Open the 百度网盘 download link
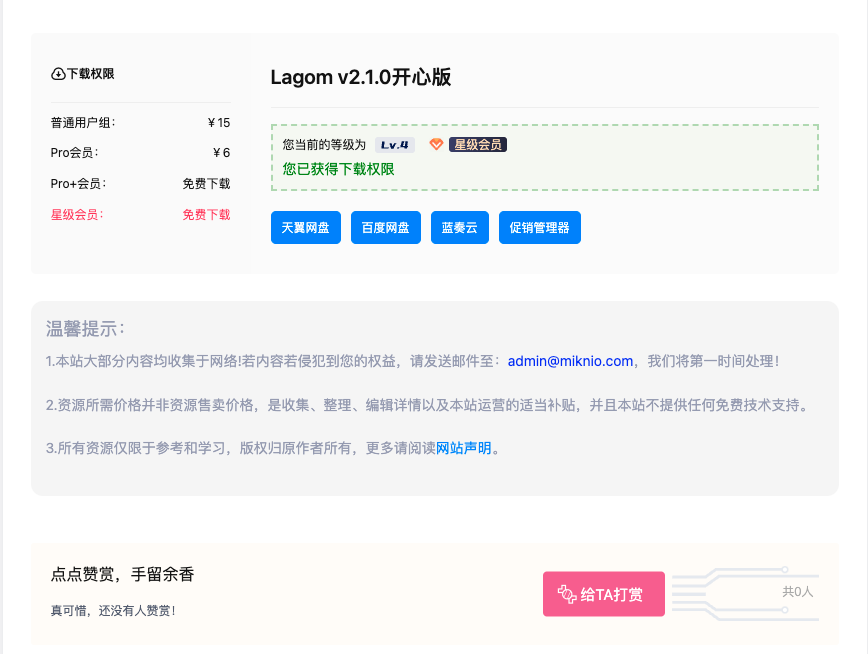868x654 pixels. click(386, 228)
